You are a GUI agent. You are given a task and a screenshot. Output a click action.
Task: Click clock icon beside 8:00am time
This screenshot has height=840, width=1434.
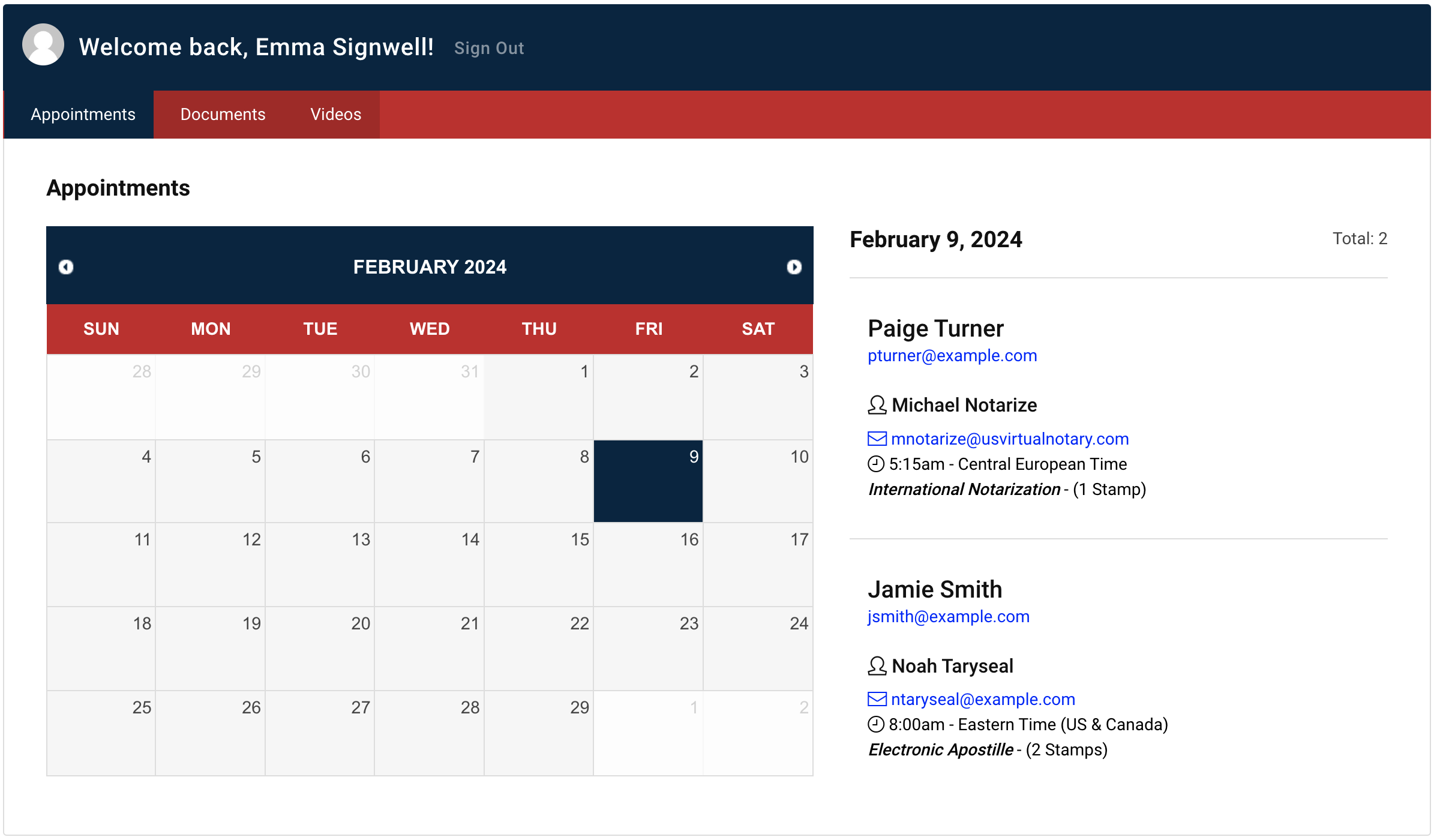pyautogui.click(x=876, y=724)
